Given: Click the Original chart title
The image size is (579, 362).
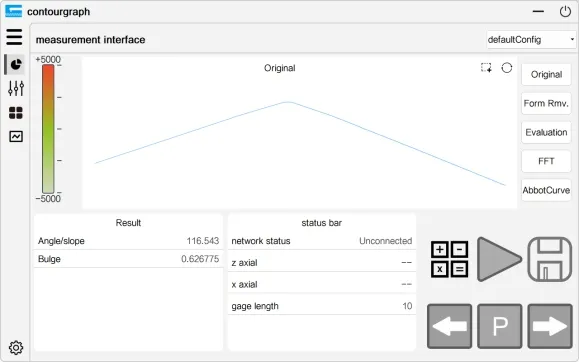Looking at the screenshot, I should point(280,68).
